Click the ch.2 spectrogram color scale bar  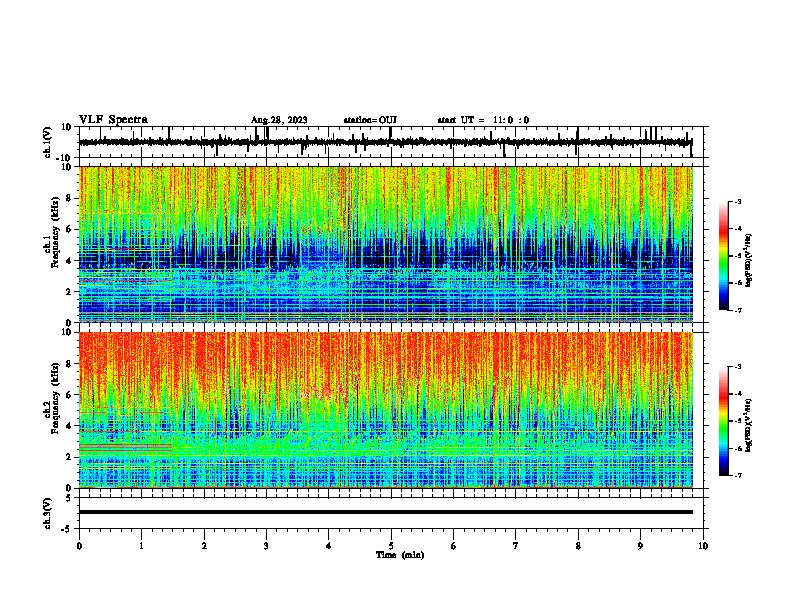click(x=723, y=421)
